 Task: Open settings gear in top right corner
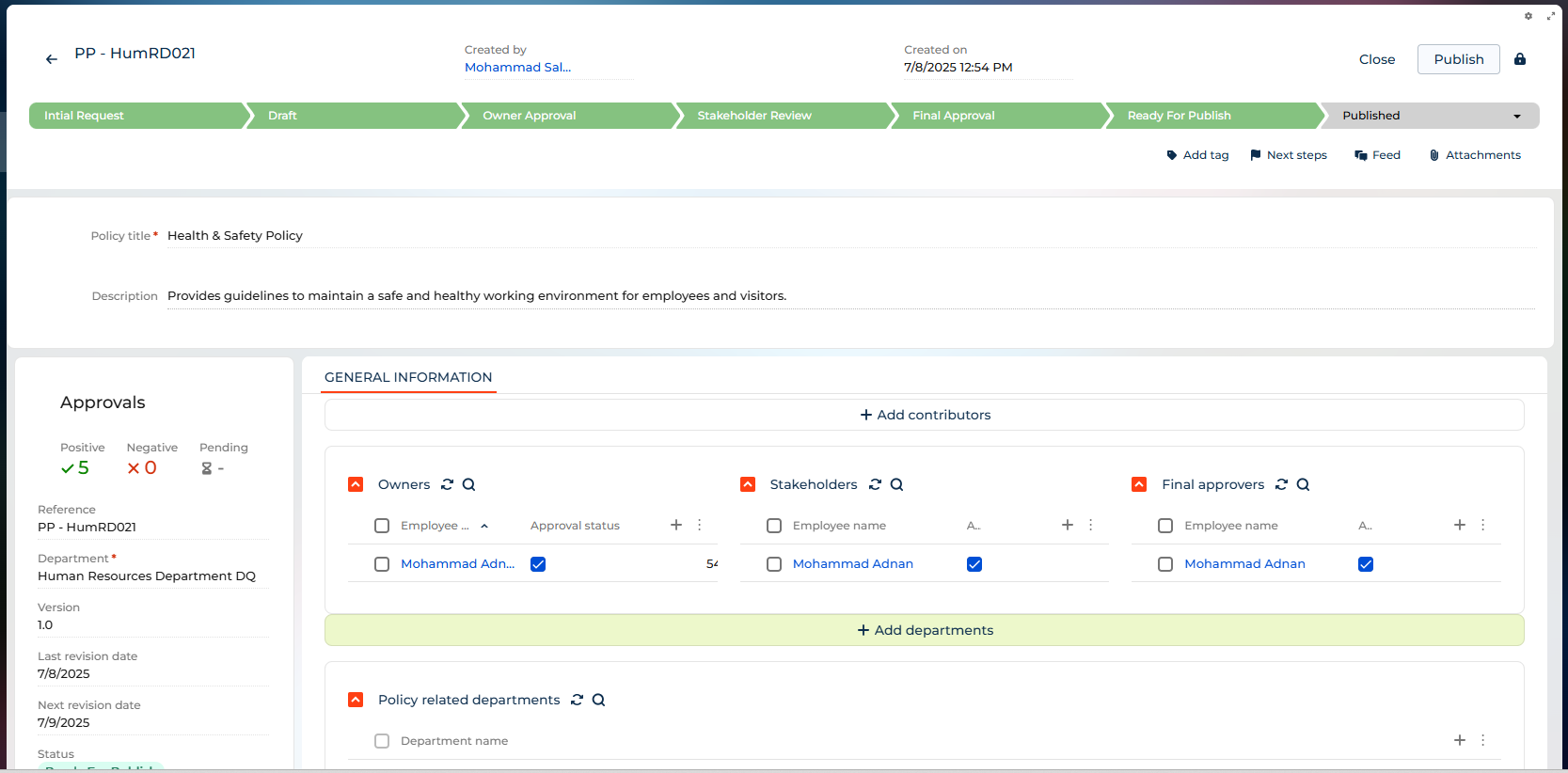click(1528, 16)
